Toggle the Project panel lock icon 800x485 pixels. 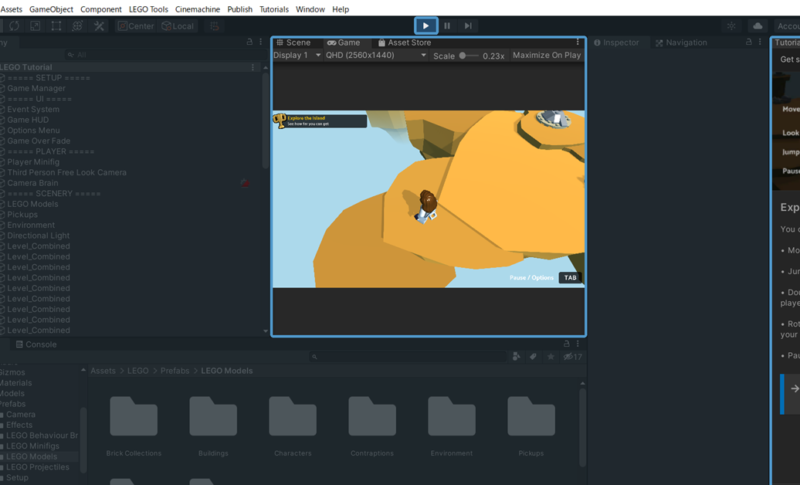click(x=566, y=344)
